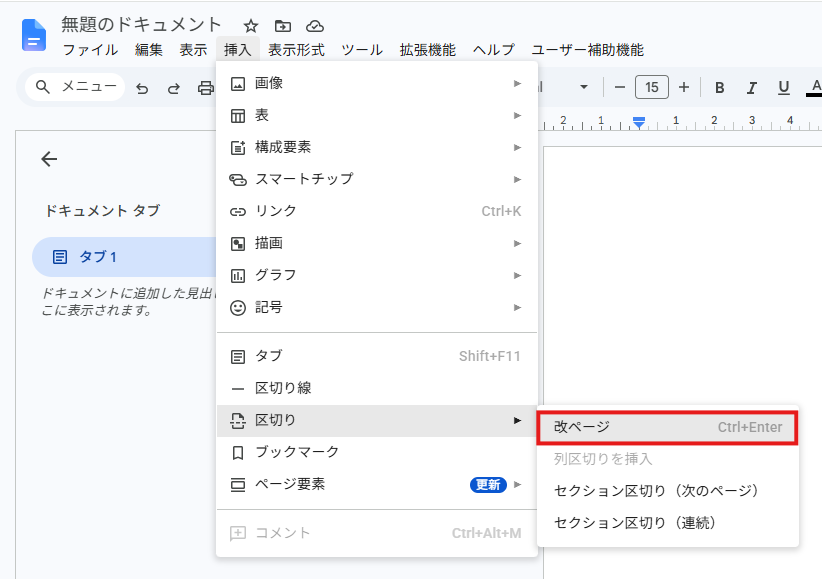Click the redo arrow icon
822x579 pixels.
coord(174,88)
